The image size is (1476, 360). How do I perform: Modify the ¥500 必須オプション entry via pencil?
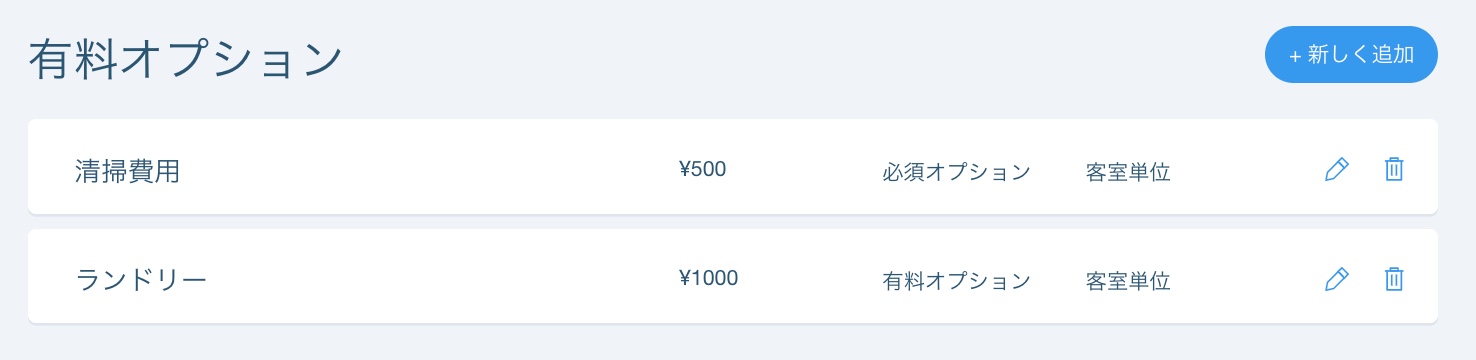coord(1336,170)
